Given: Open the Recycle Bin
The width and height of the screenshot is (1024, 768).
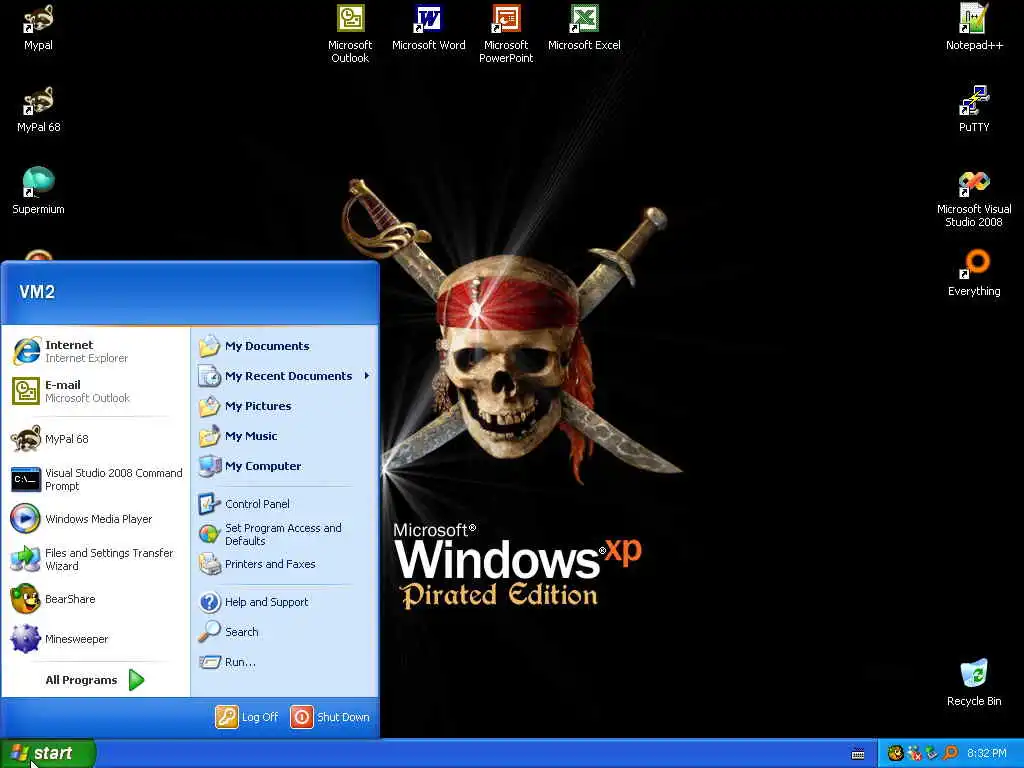Looking at the screenshot, I should (x=974, y=683).
